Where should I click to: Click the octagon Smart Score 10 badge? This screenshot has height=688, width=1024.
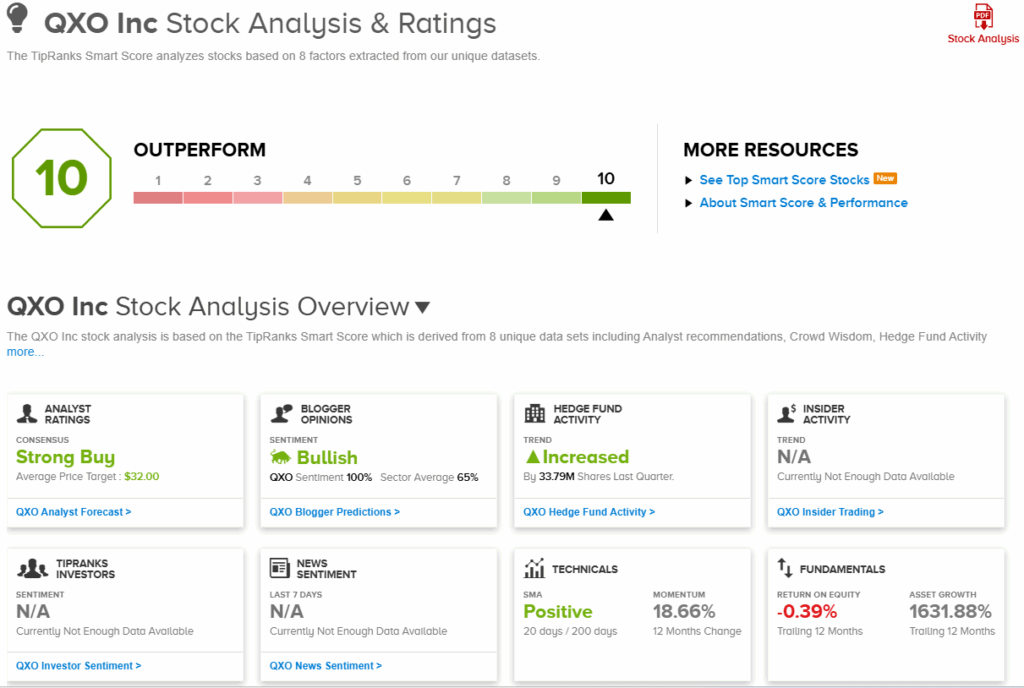coord(62,178)
